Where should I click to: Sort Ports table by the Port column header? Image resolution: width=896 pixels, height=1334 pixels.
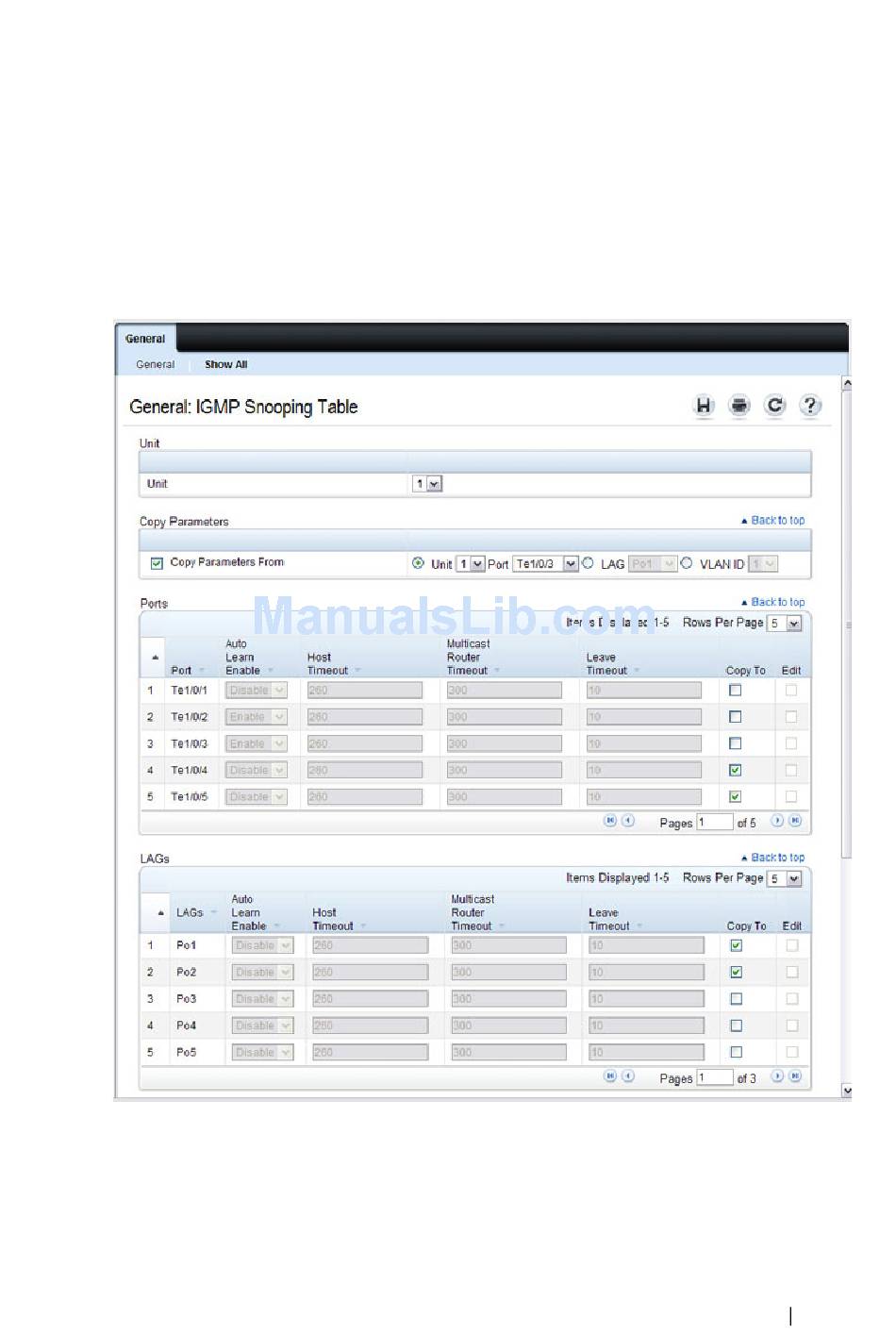coord(181,671)
